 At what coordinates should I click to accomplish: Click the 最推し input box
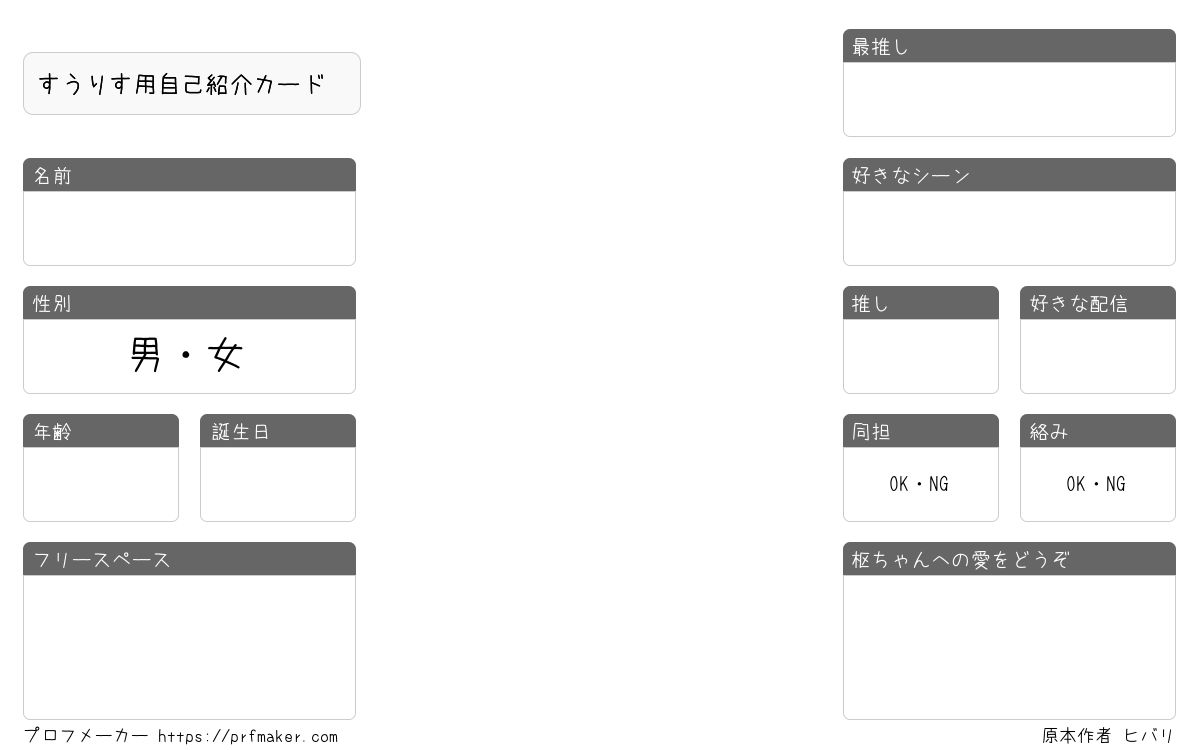coord(1009,99)
